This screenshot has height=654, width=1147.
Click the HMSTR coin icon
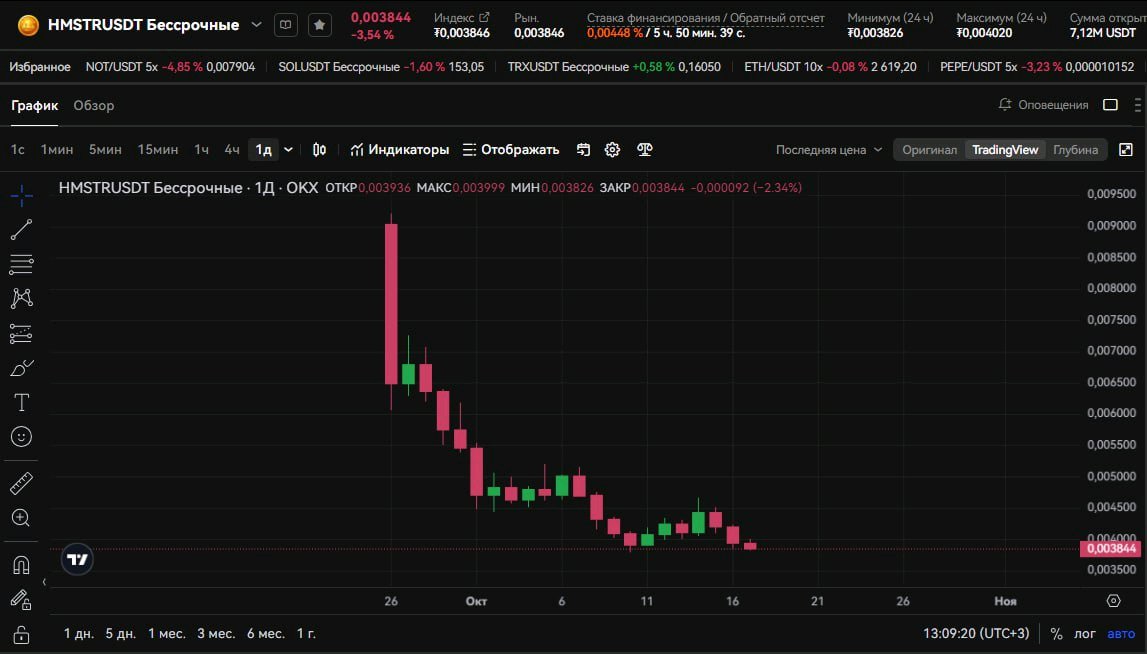(28, 25)
